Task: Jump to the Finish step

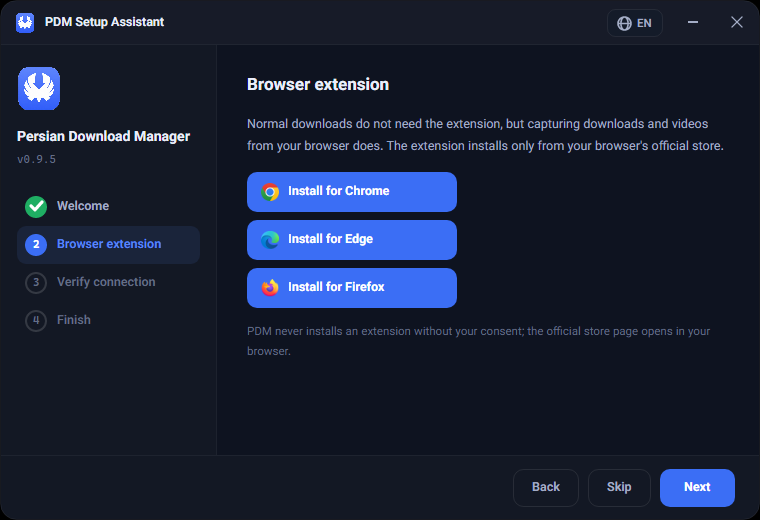Action: 109,320
